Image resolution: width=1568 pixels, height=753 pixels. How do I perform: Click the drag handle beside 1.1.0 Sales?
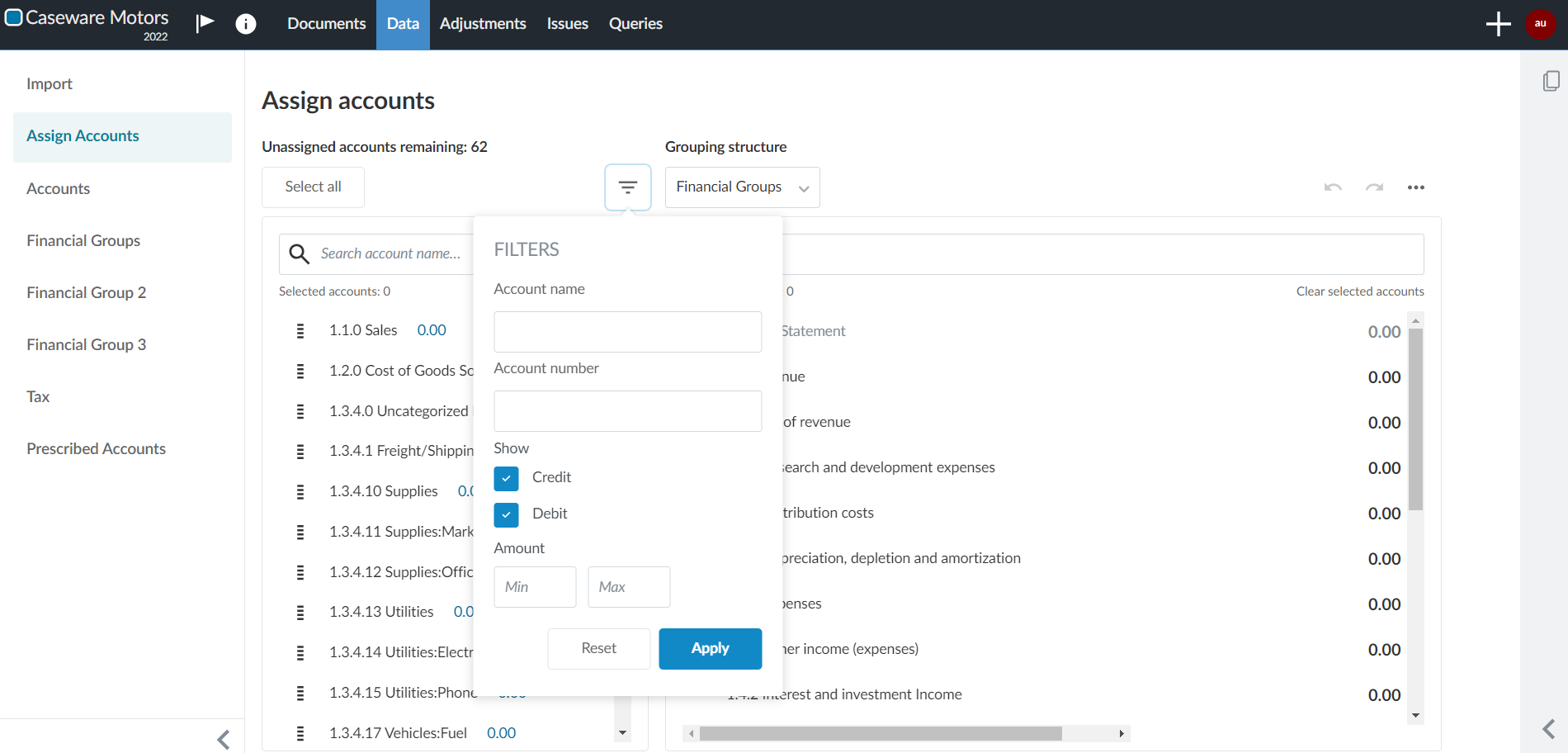click(300, 330)
